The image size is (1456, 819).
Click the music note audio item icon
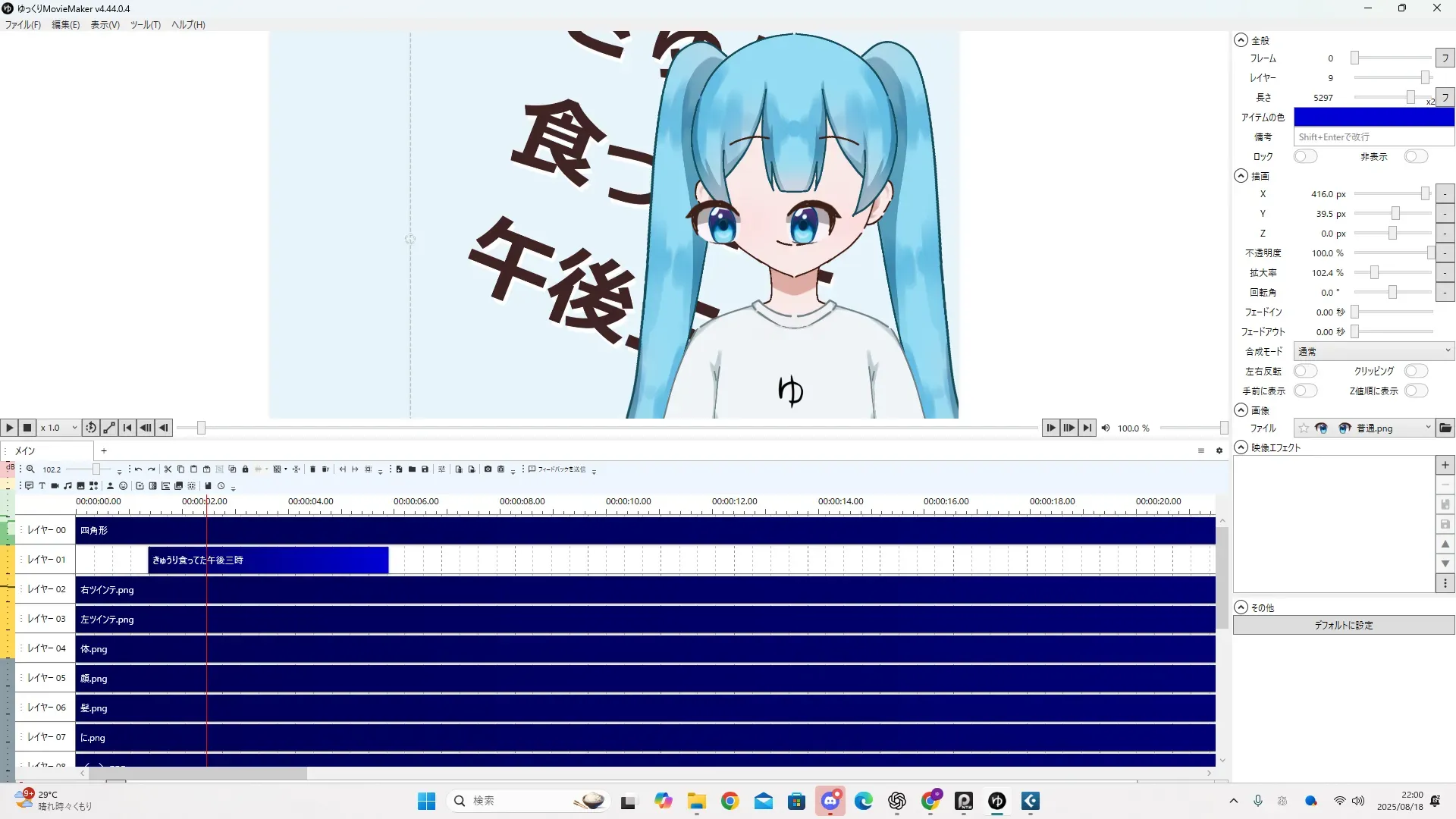coord(67,486)
